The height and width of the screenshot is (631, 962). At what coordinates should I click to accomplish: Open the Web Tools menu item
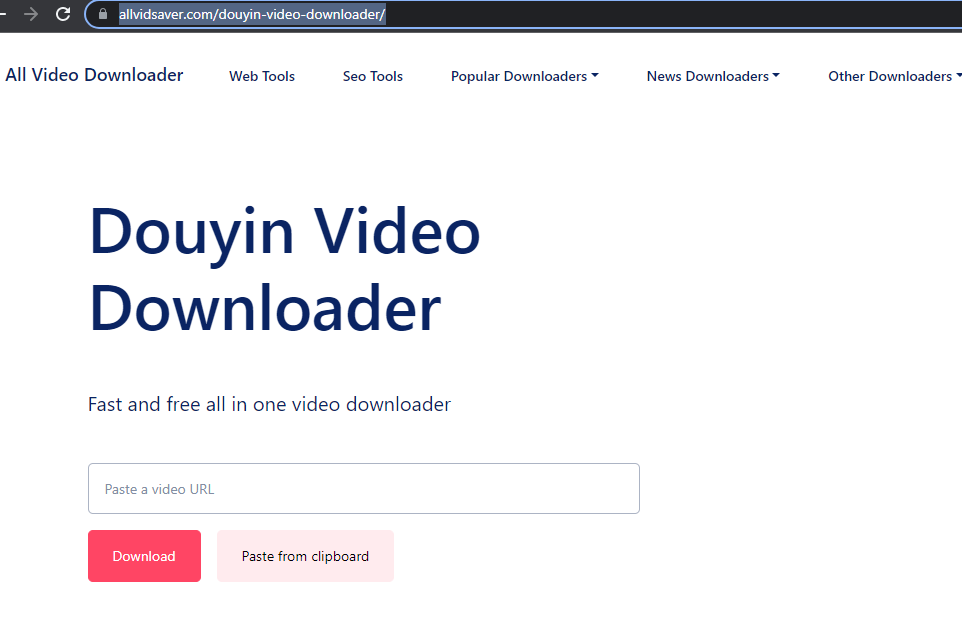coord(262,76)
